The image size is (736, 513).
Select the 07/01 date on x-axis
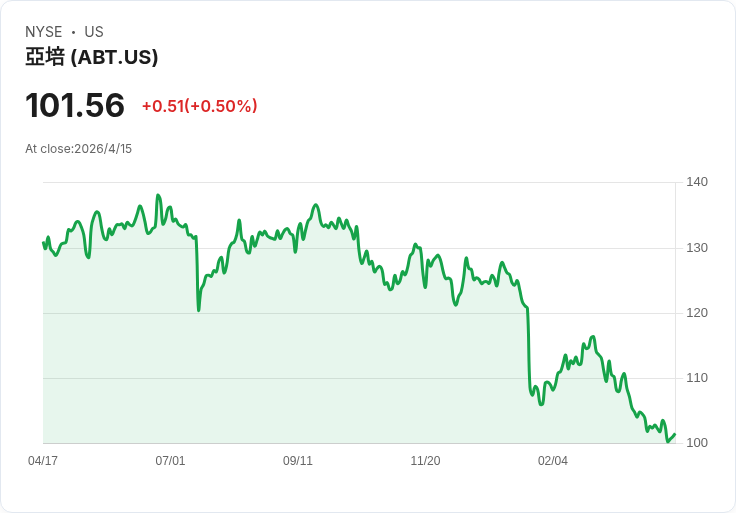pos(170,461)
